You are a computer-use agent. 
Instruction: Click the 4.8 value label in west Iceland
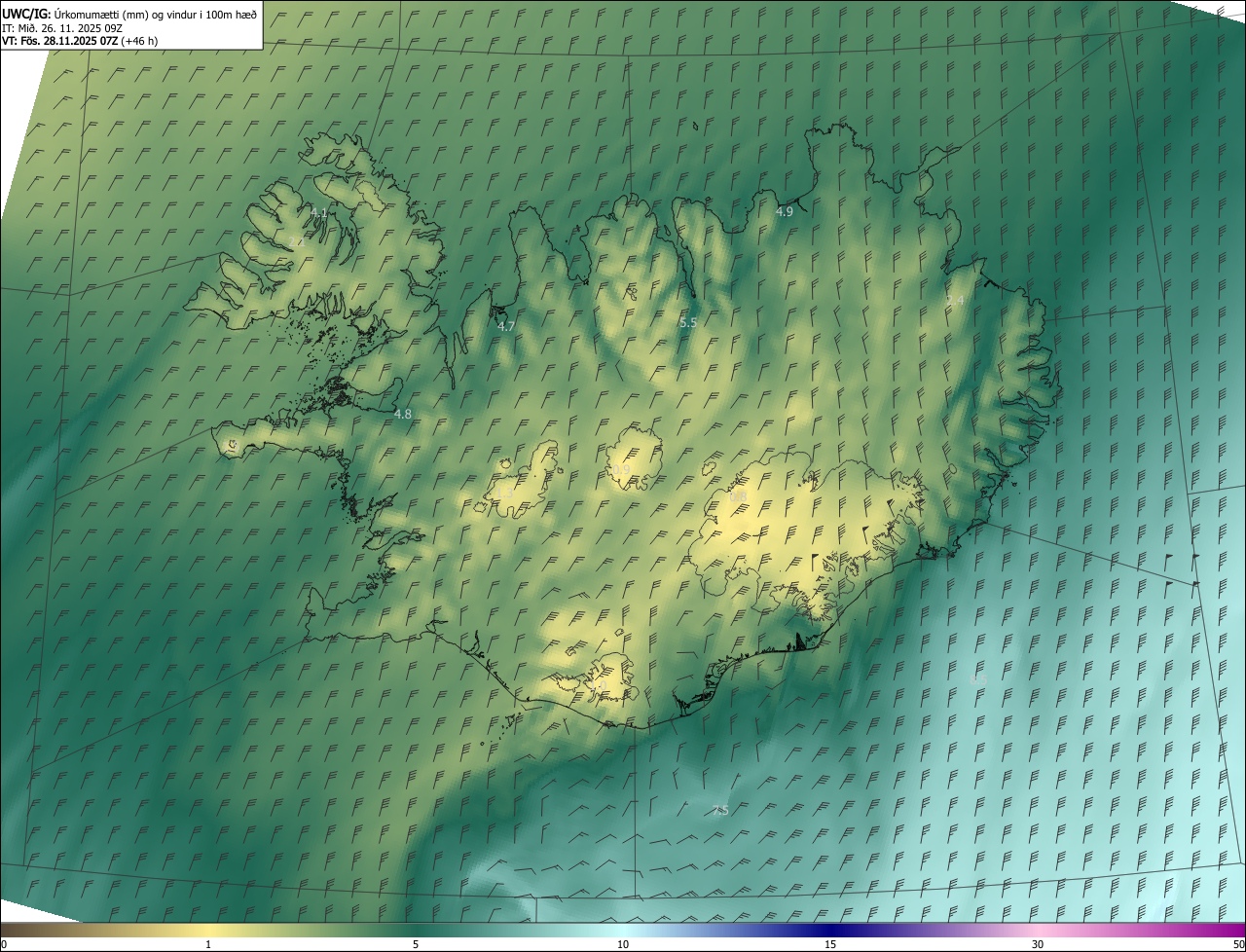(x=403, y=414)
